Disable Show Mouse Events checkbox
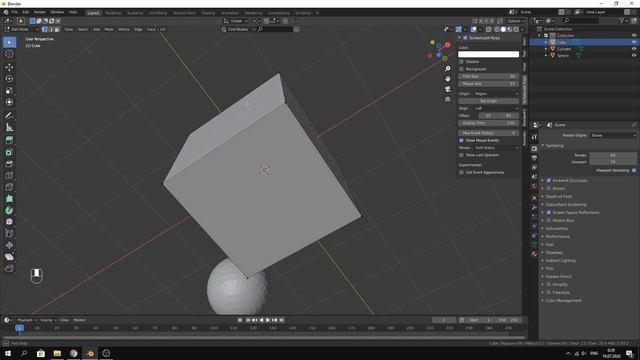This screenshot has width=640, height=360. pyautogui.click(x=462, y=140)
